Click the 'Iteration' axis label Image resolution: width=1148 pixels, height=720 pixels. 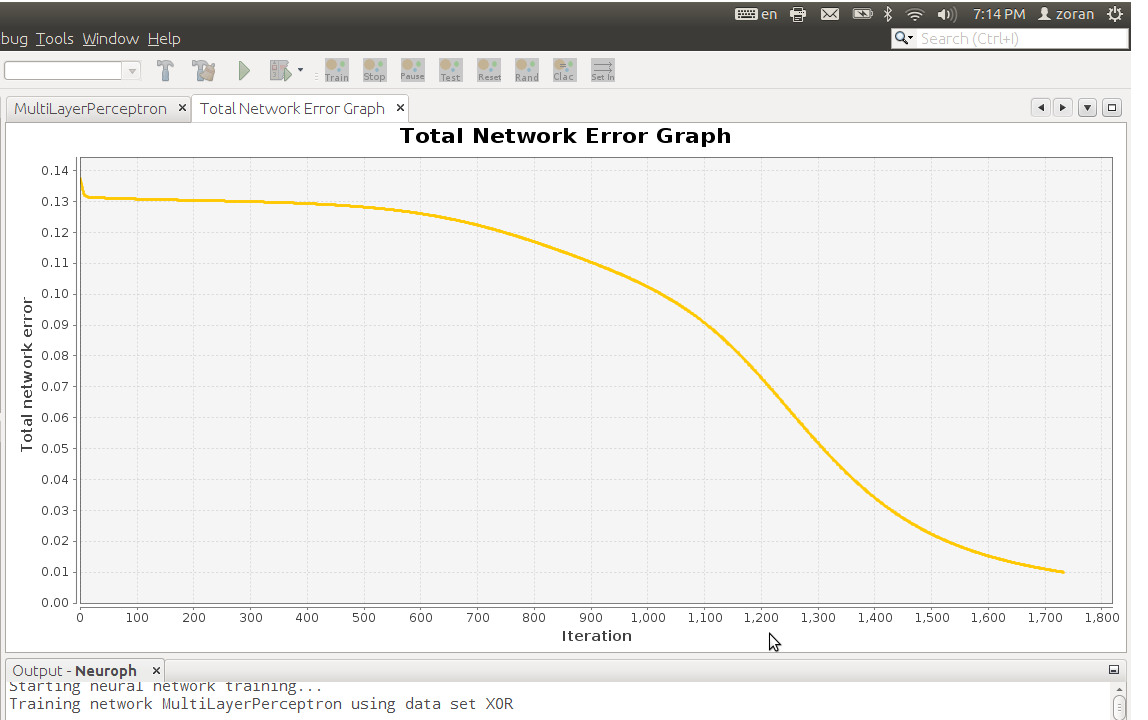point(596,636)
